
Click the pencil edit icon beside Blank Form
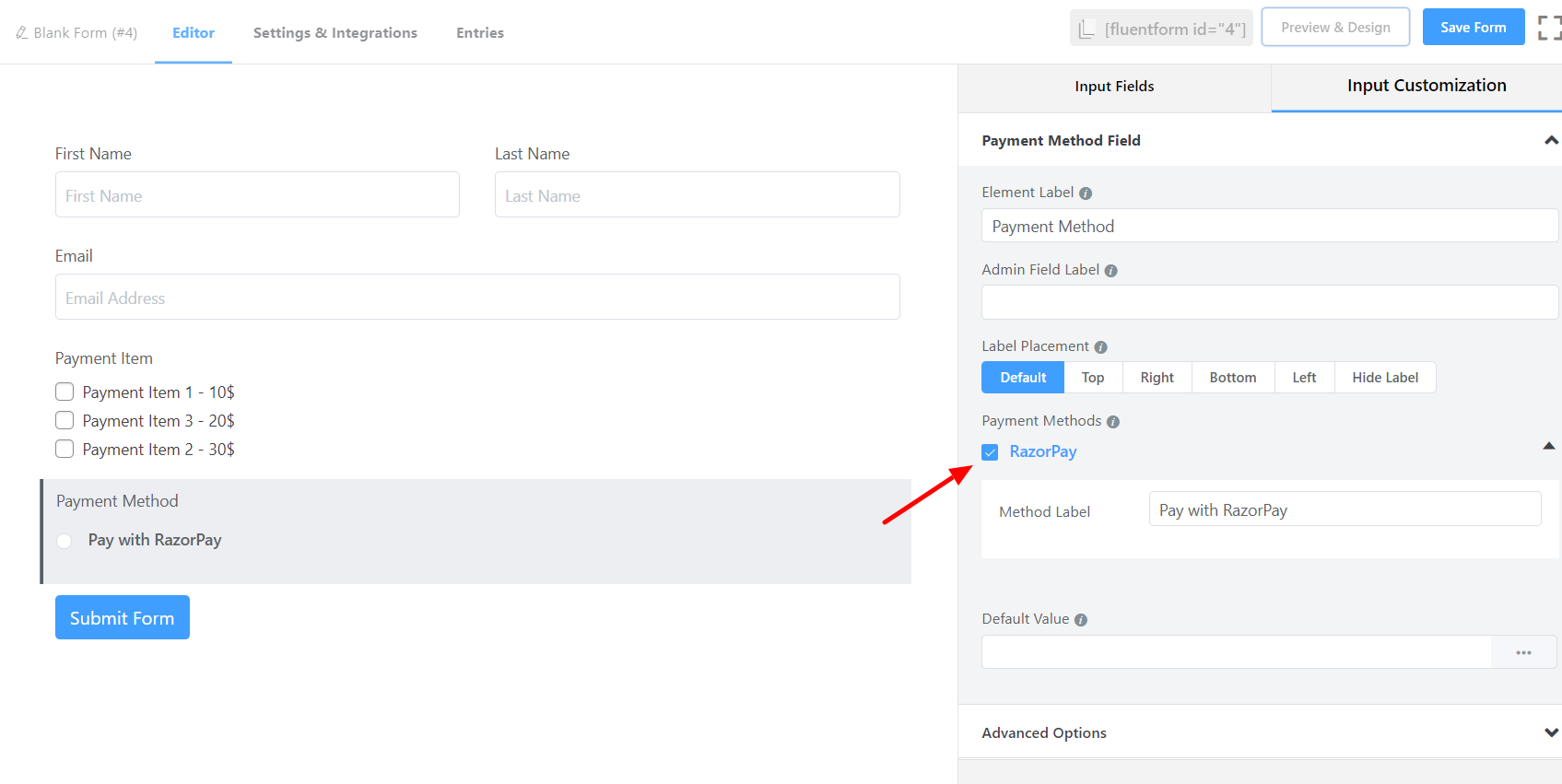click(x=21, y=32)
